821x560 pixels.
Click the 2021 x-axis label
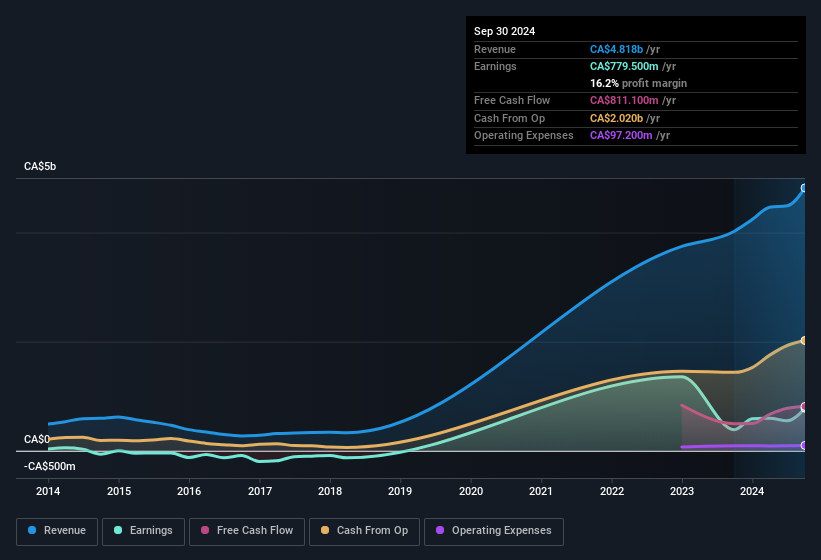click(x=541, y=491)
